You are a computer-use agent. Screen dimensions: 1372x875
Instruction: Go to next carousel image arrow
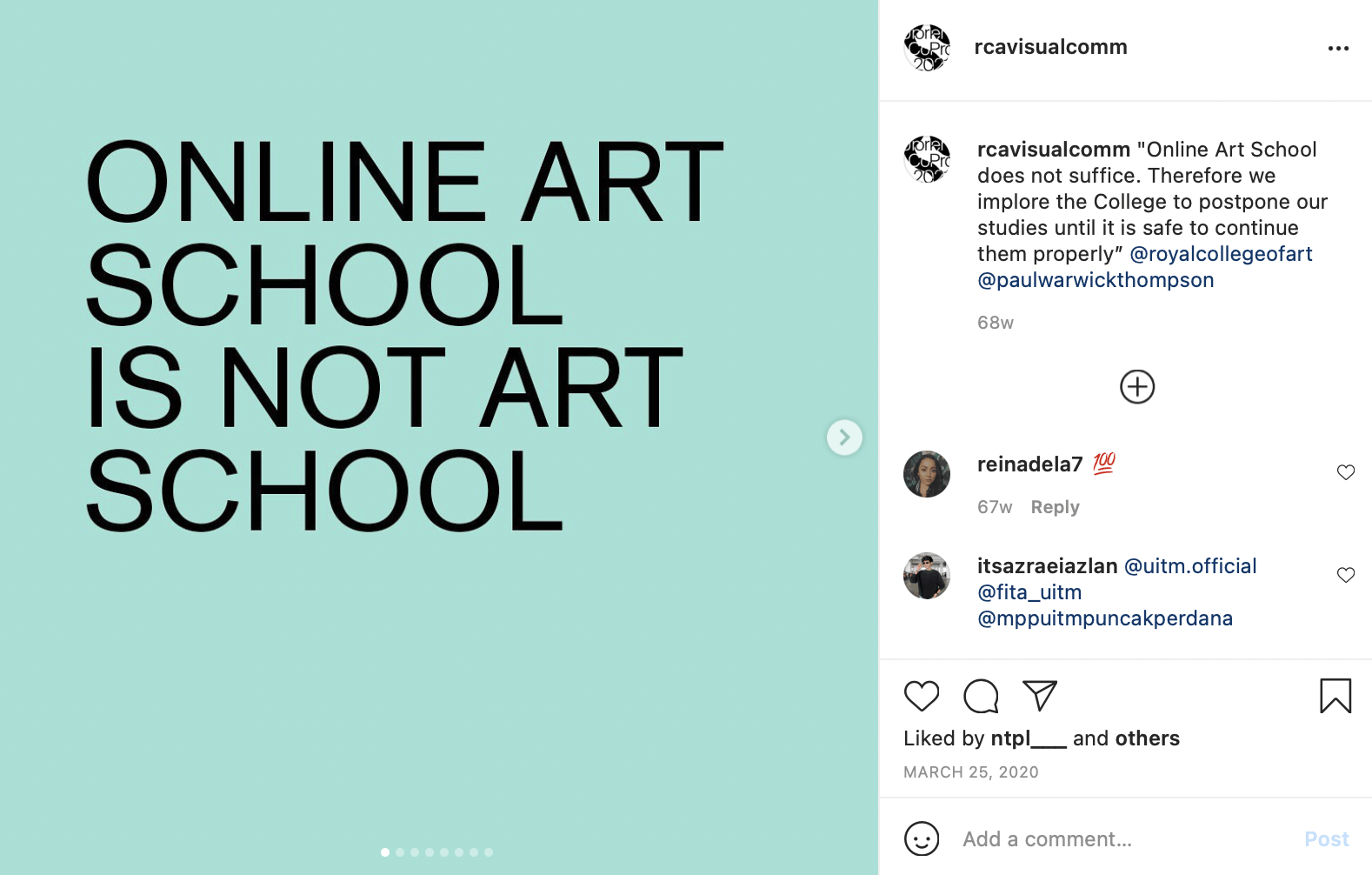click(844, 437)
